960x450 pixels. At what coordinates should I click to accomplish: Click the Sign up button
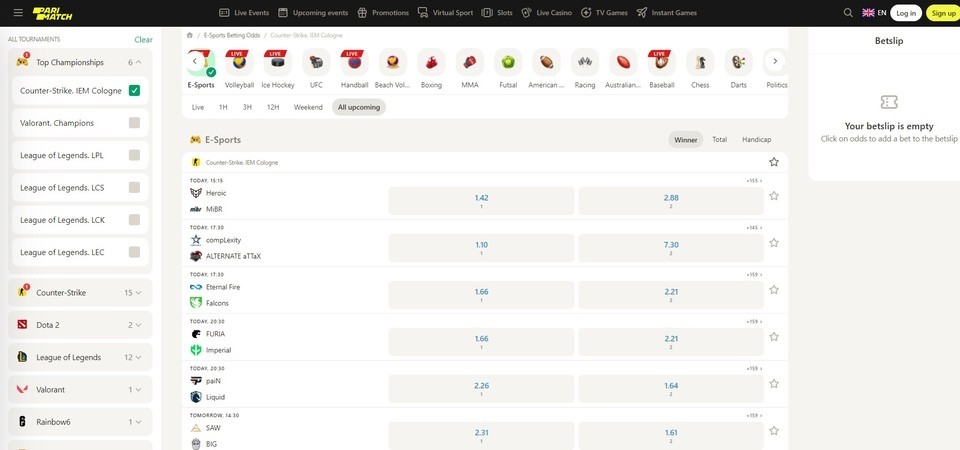(x=943, y=13)
